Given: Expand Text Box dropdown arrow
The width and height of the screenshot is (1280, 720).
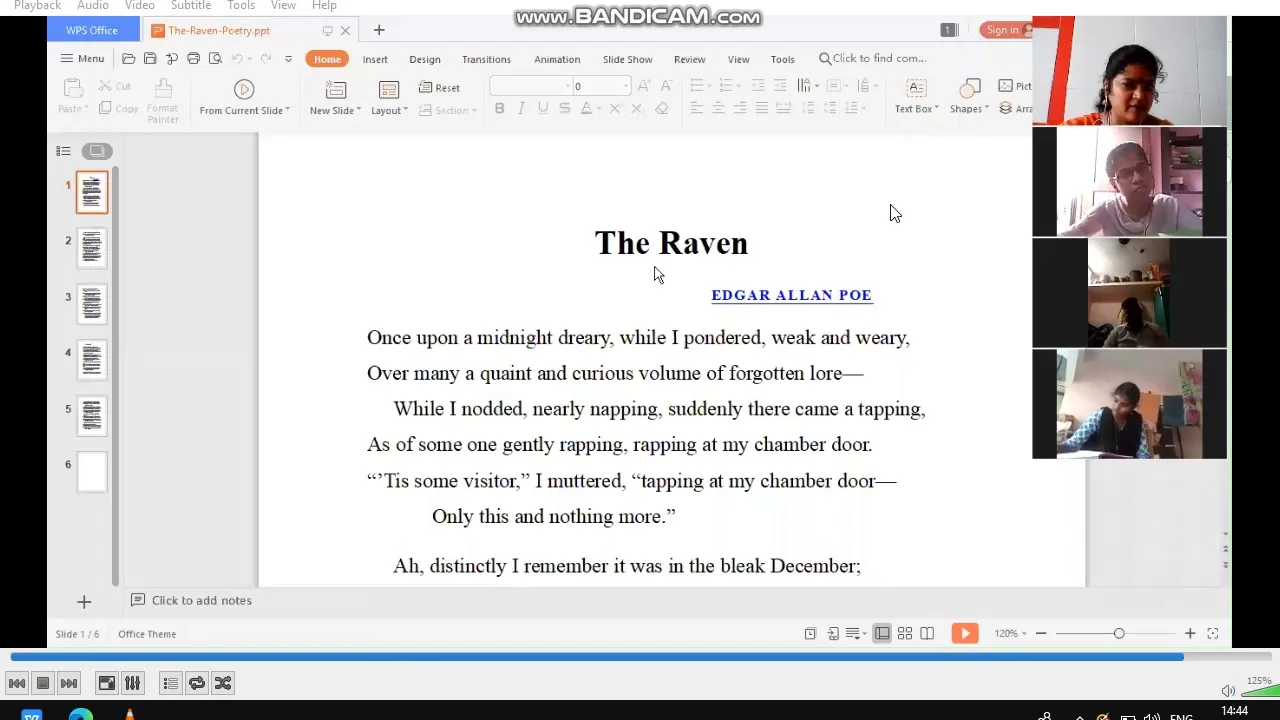Looking at the screenshot, I should point(936,109).
